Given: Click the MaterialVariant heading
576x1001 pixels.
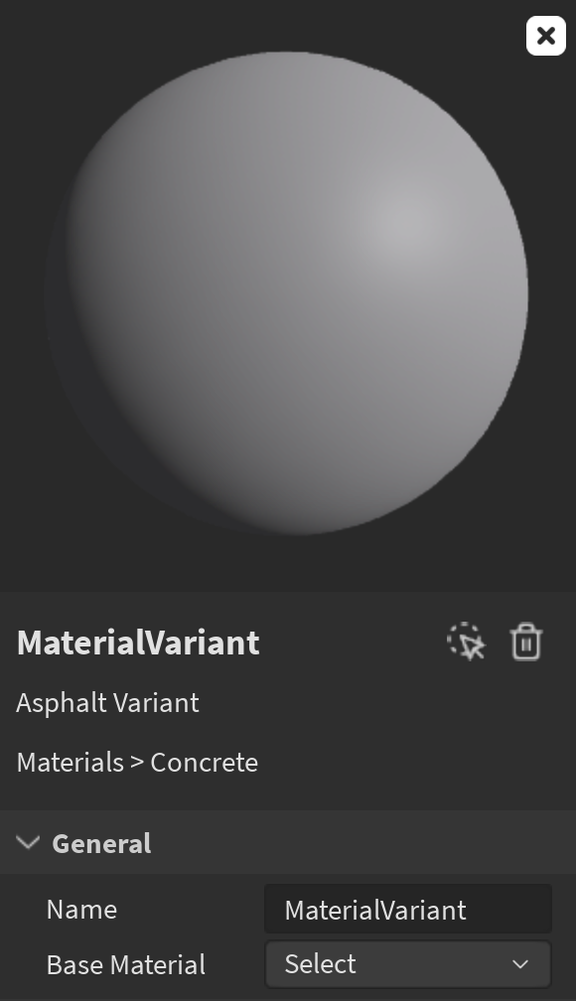Looking at the screenshot, I should pos(138,642).
